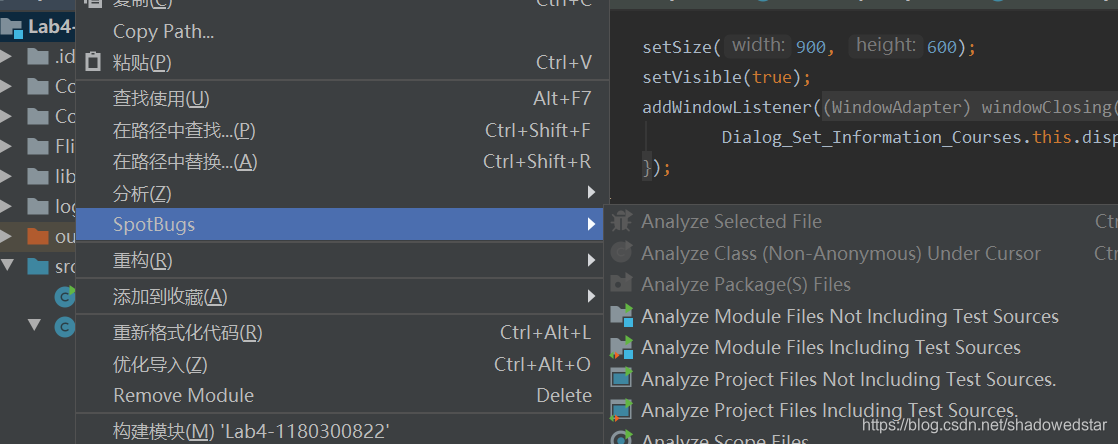Click the setVisible(true); code line
The height and width of the screenshot is (444, 1118).
coord(727,77)
